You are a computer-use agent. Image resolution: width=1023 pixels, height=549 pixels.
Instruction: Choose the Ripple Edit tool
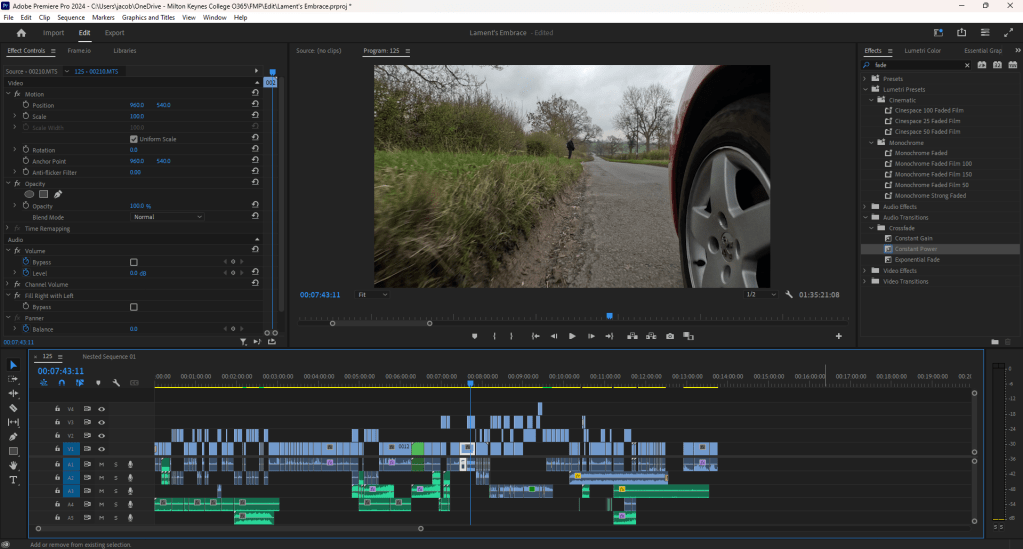point(14,394)
